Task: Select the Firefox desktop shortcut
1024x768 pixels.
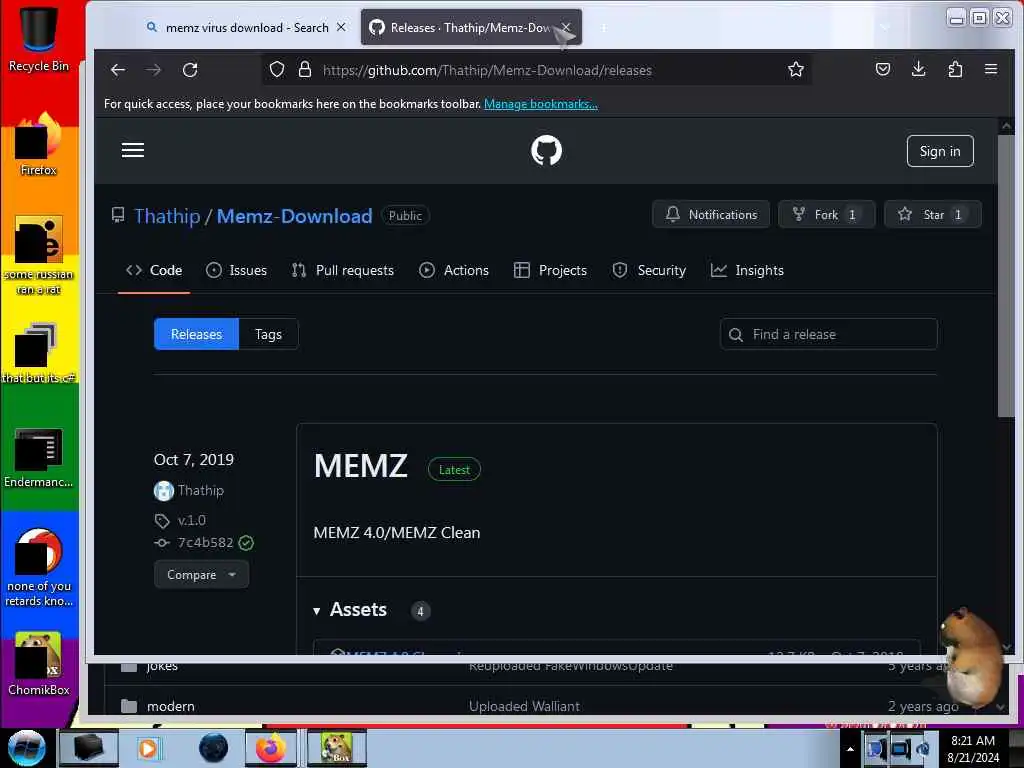Action: pyautogui.click(x=39, y=144)
